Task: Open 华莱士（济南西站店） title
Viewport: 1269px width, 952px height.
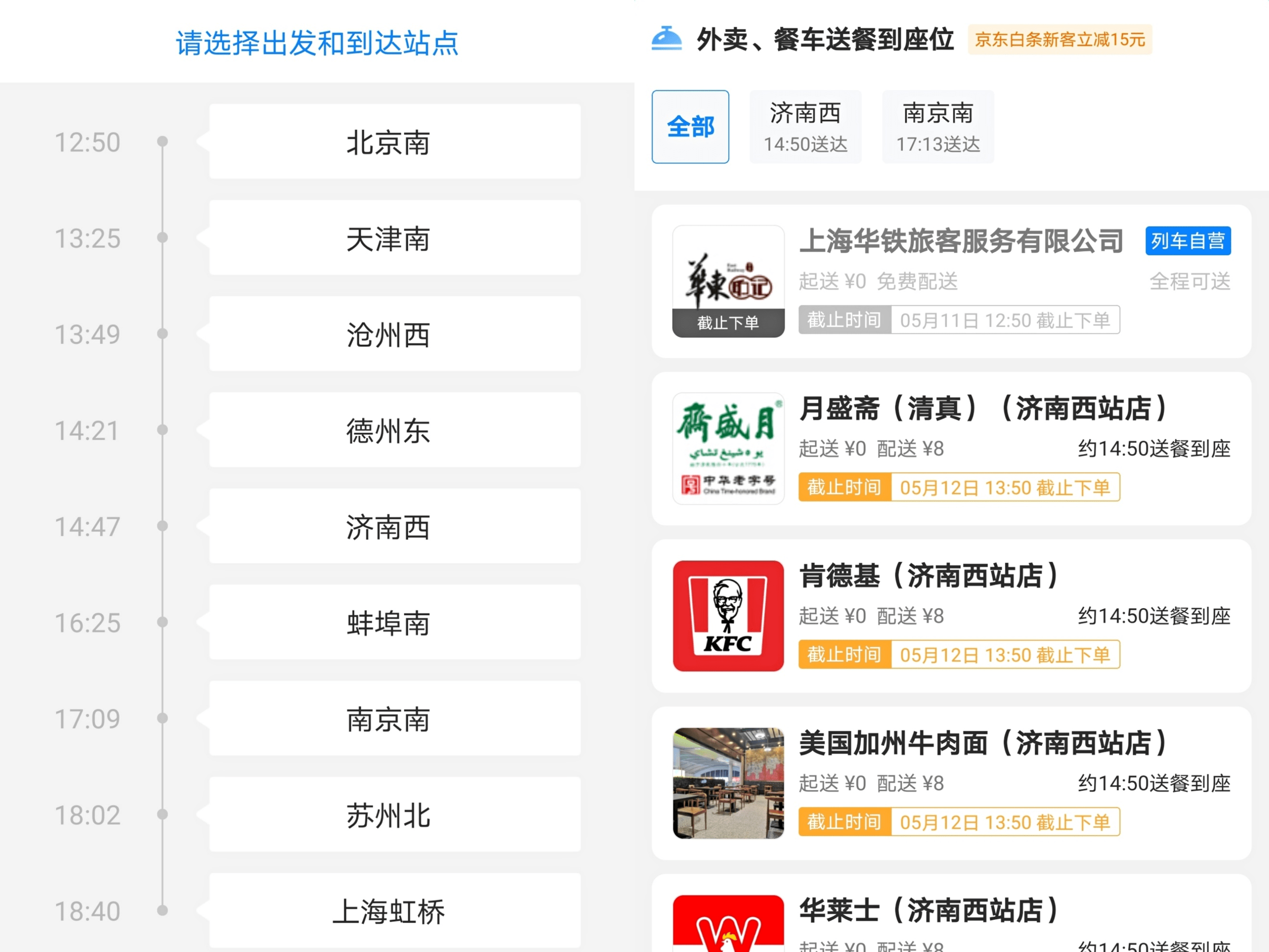Action: pos(929,910)
